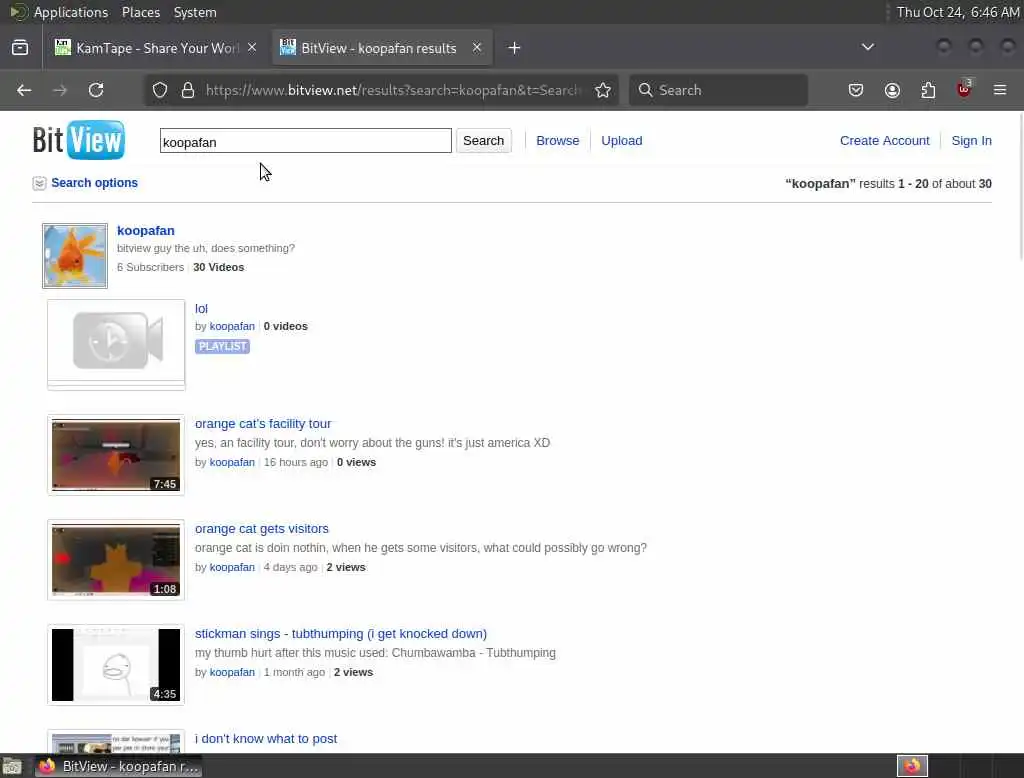The width and height of the screenshot is (1024, 778).
Task: Open orange cat gets visitors title
Action: [262, 528]
